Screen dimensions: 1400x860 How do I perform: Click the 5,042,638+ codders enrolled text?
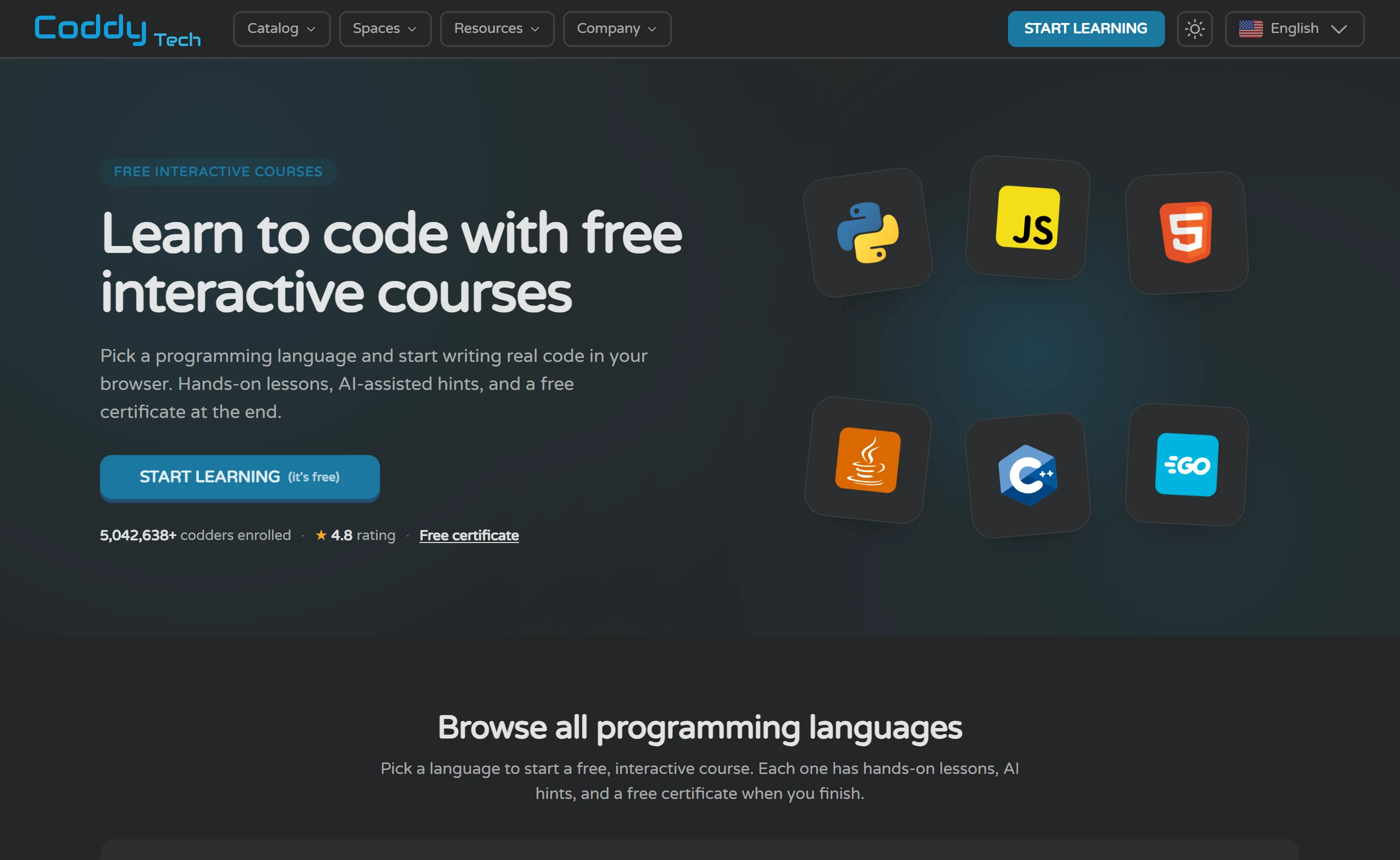(x=195, y=535)
